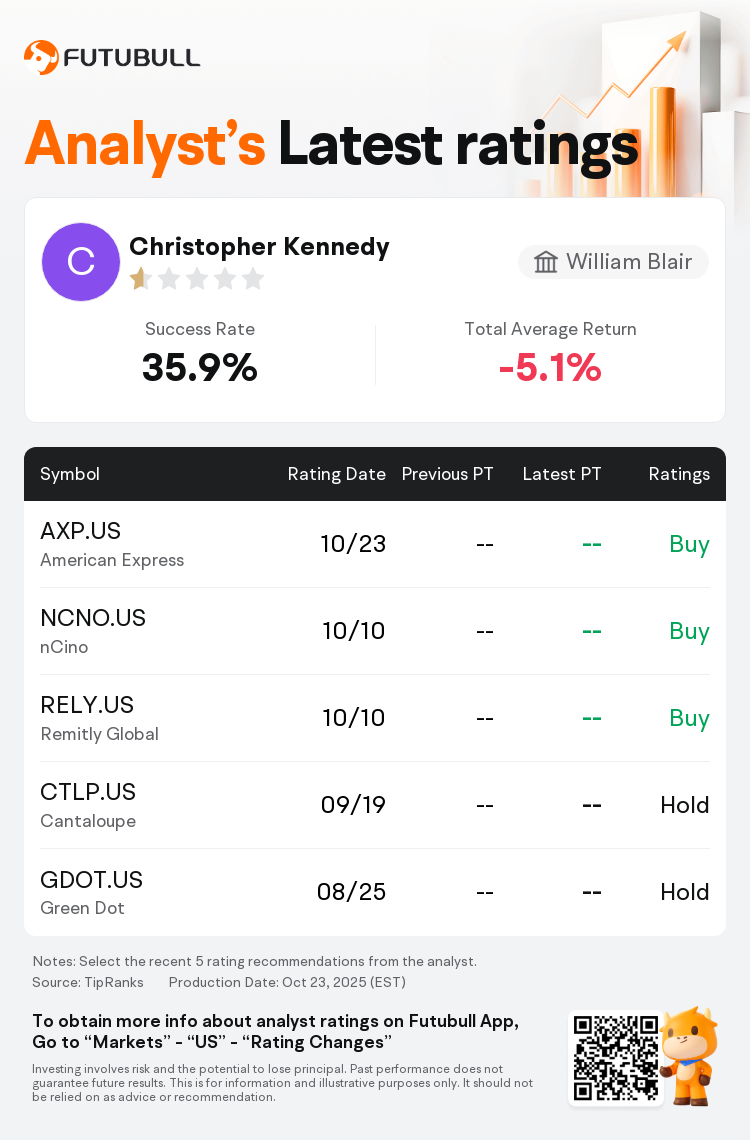
Task: Click the Ratings column header
Action: click(x=679, y=474)
